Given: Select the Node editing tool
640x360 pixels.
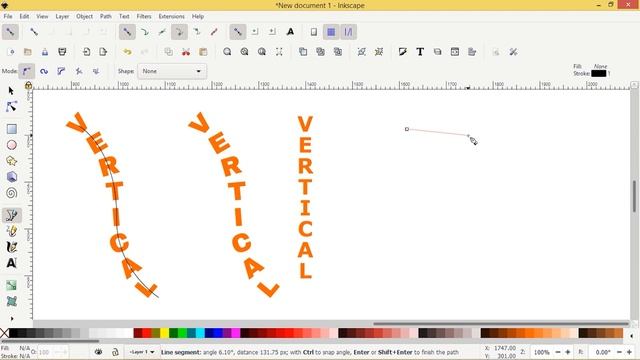Looking at the screenshot, I should point(11,107).
